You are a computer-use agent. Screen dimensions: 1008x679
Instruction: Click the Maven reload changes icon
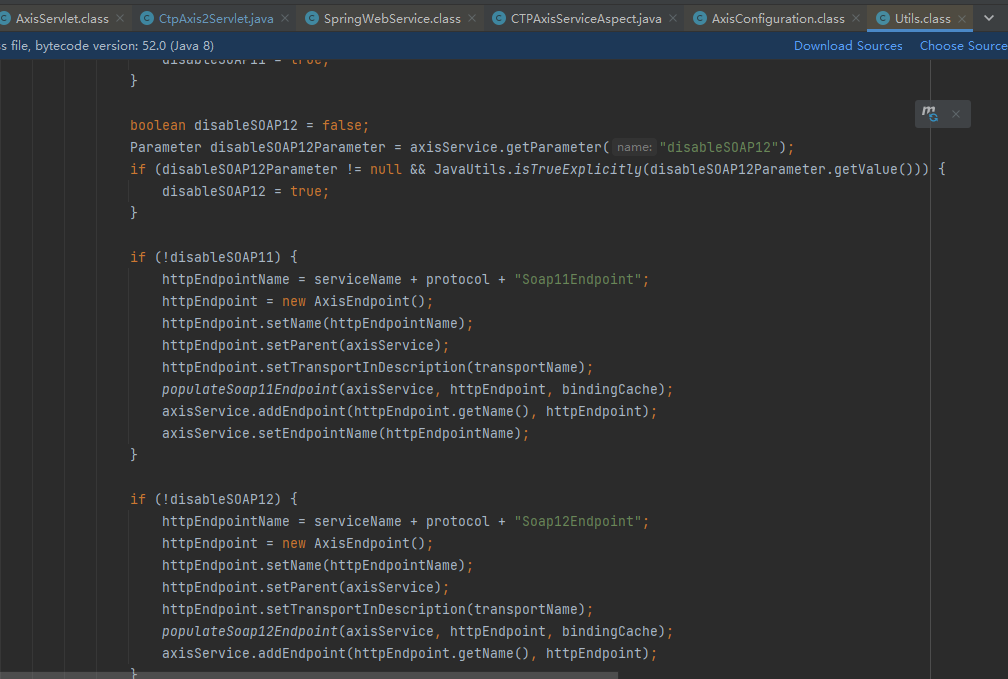pyautogui.click(x=930, y=114)
